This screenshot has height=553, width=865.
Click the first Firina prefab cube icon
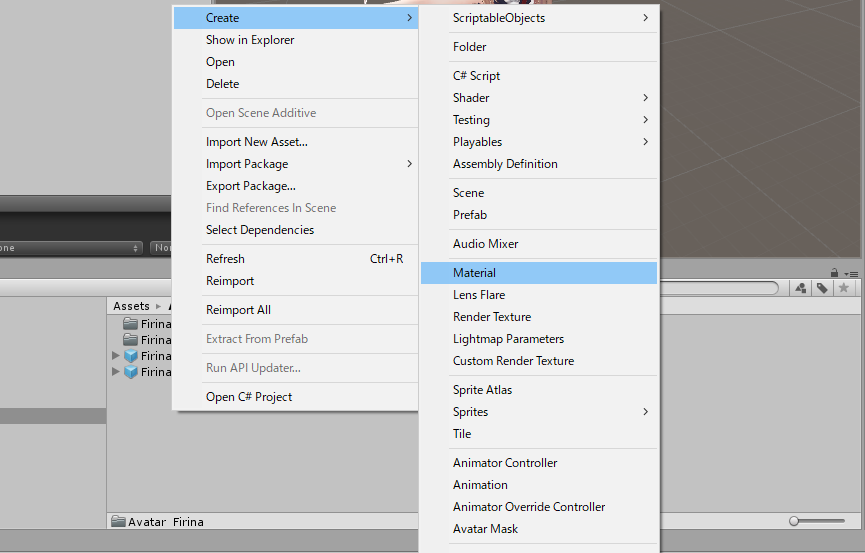[130, 356]
